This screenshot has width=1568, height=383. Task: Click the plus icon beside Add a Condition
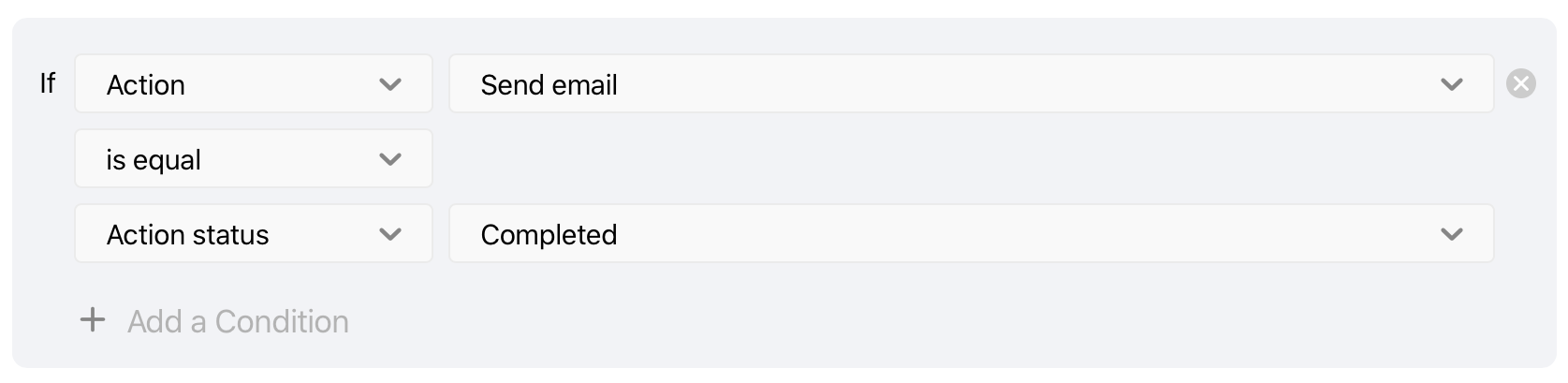pos(93,320)
